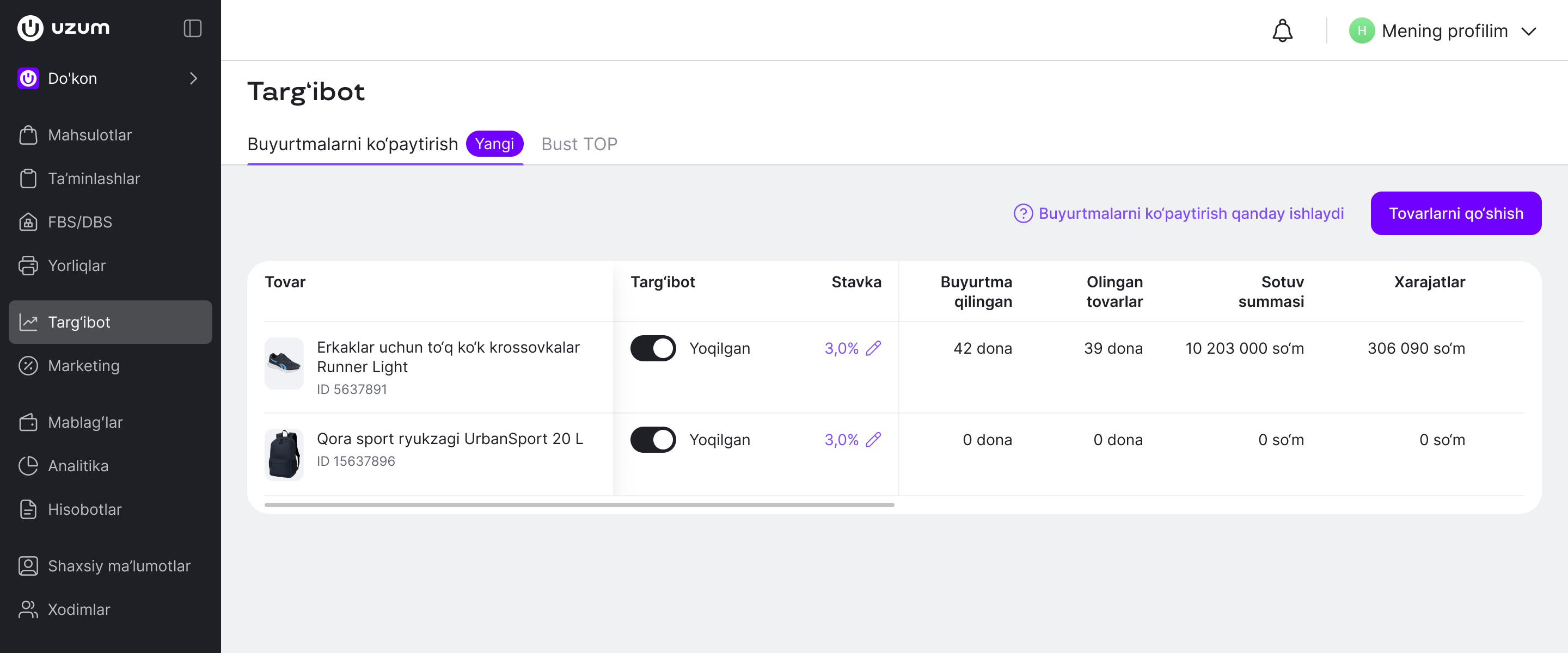This screenshot has height=653, width=1568.
Task: Click the Analitika pie chart icon
Action: tap(28, 466)
